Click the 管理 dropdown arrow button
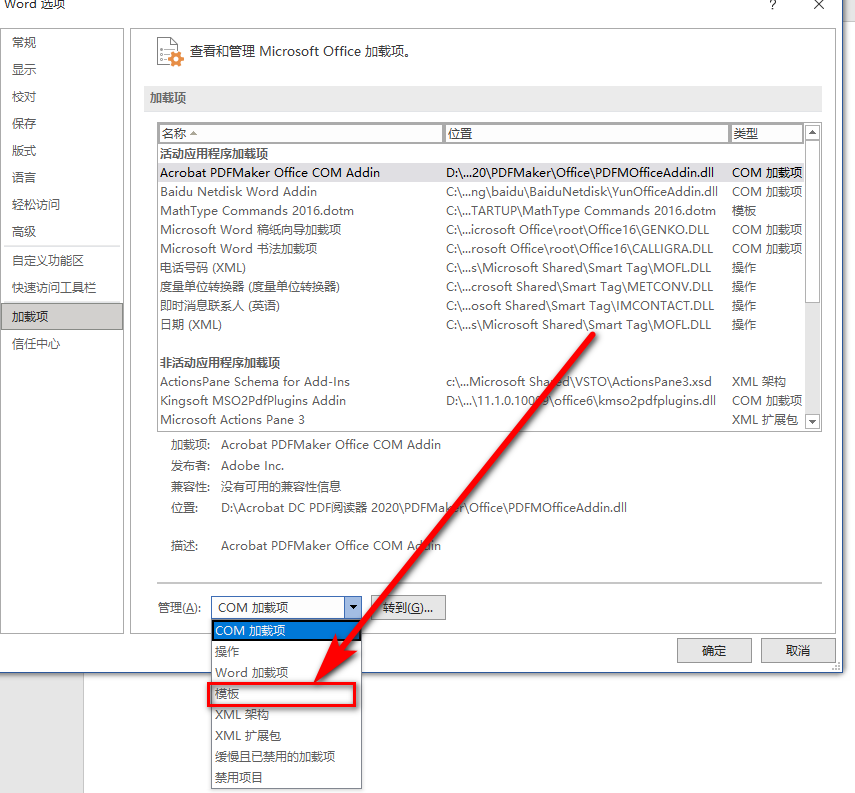 pos(353,608)
